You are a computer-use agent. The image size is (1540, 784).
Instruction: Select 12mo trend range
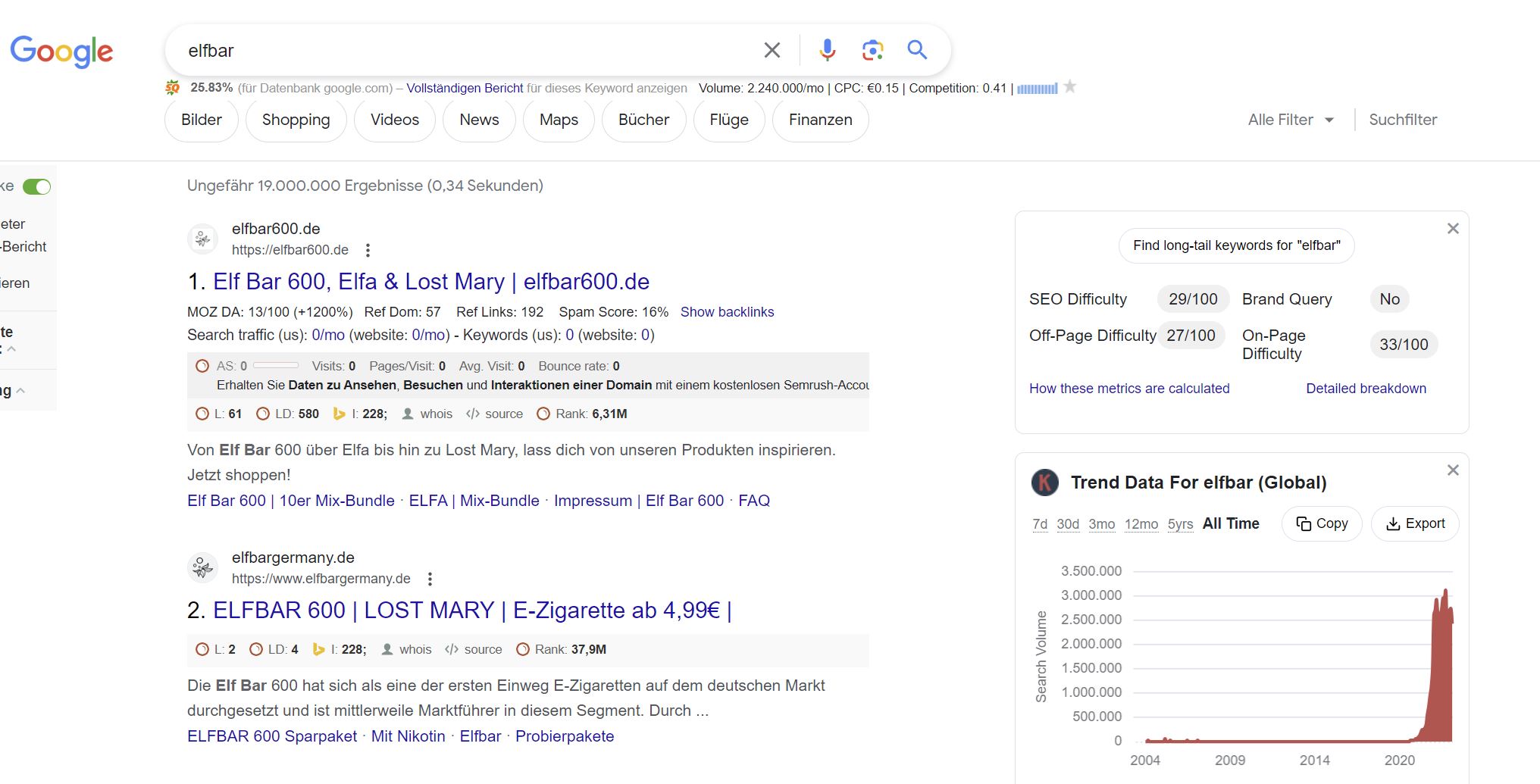(x=1141, y=524)
